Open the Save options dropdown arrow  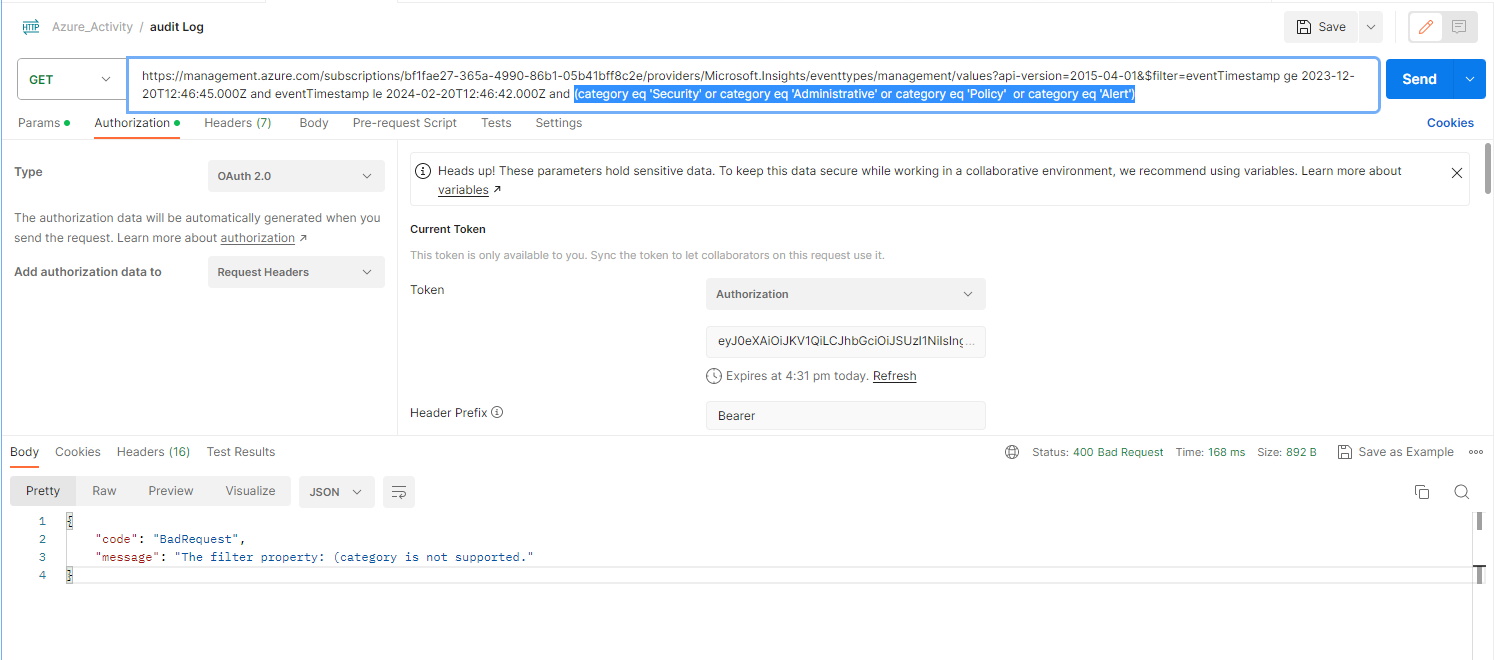point(1370,27)
